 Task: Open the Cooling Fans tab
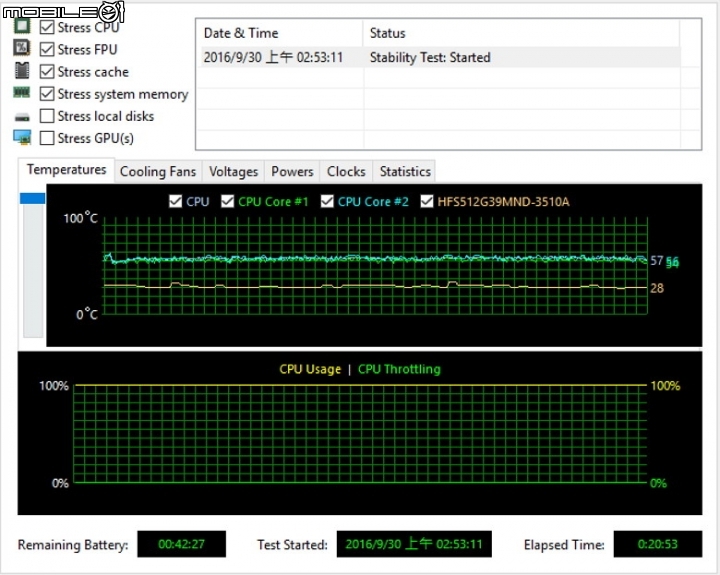158,172
